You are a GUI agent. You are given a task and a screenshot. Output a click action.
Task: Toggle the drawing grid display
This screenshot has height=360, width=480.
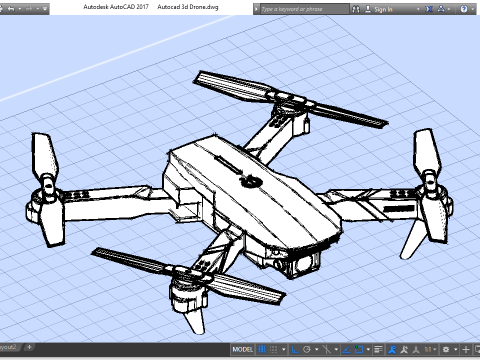pos(262,349)
